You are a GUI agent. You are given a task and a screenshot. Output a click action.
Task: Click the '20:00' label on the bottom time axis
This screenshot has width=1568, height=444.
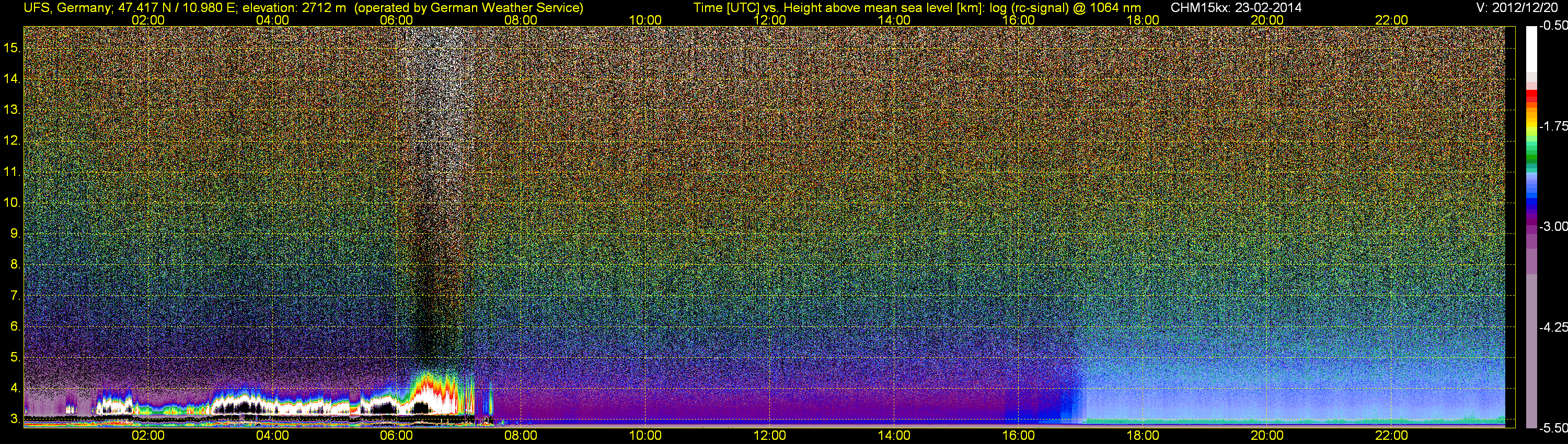1267,436
